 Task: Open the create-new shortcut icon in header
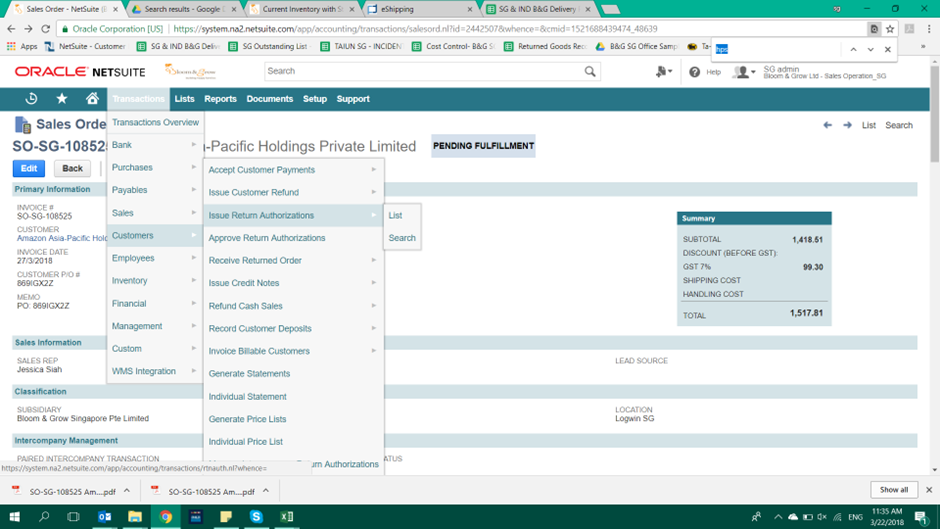point(663,72)
